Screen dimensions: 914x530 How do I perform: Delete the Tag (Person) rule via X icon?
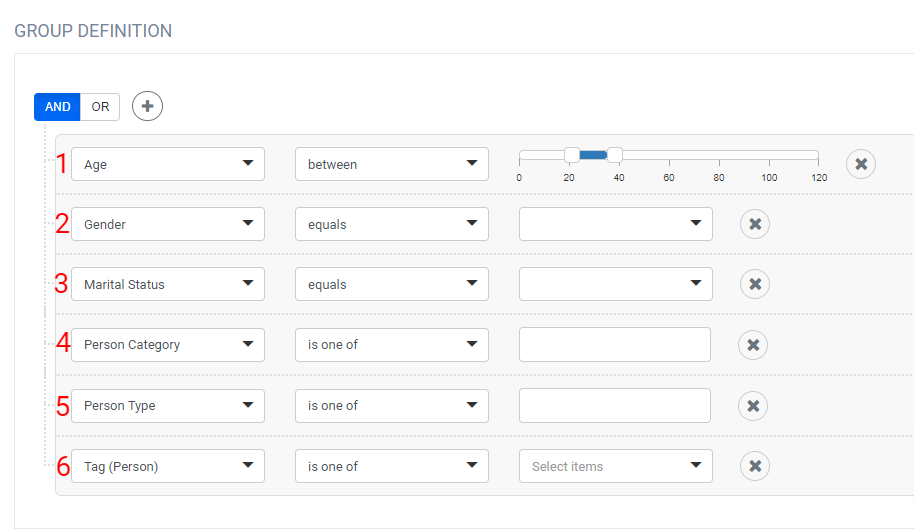755,466
